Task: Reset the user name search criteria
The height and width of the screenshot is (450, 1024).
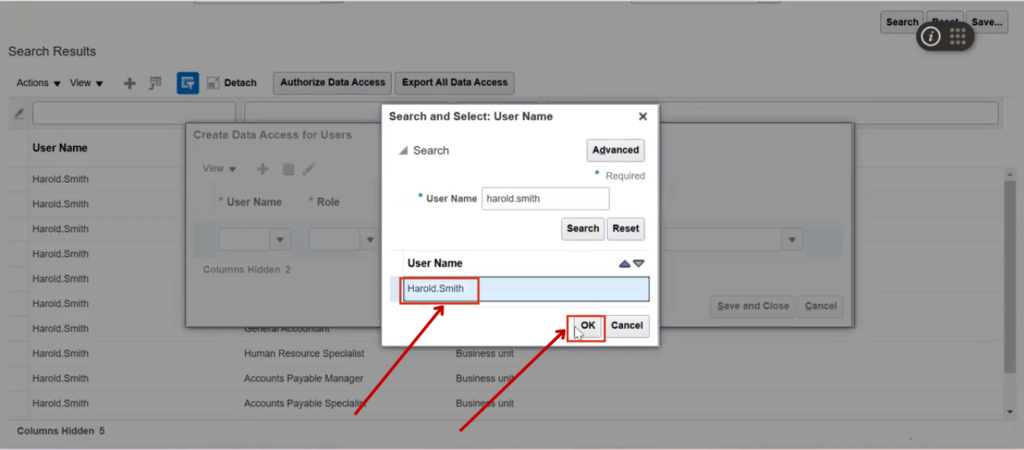Action: 625,228
